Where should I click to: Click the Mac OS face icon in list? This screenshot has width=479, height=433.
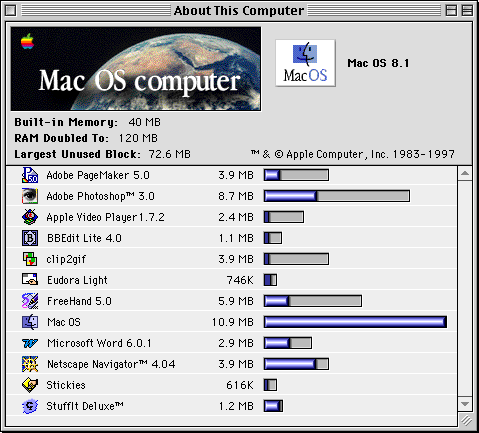(x=30, y=322)
